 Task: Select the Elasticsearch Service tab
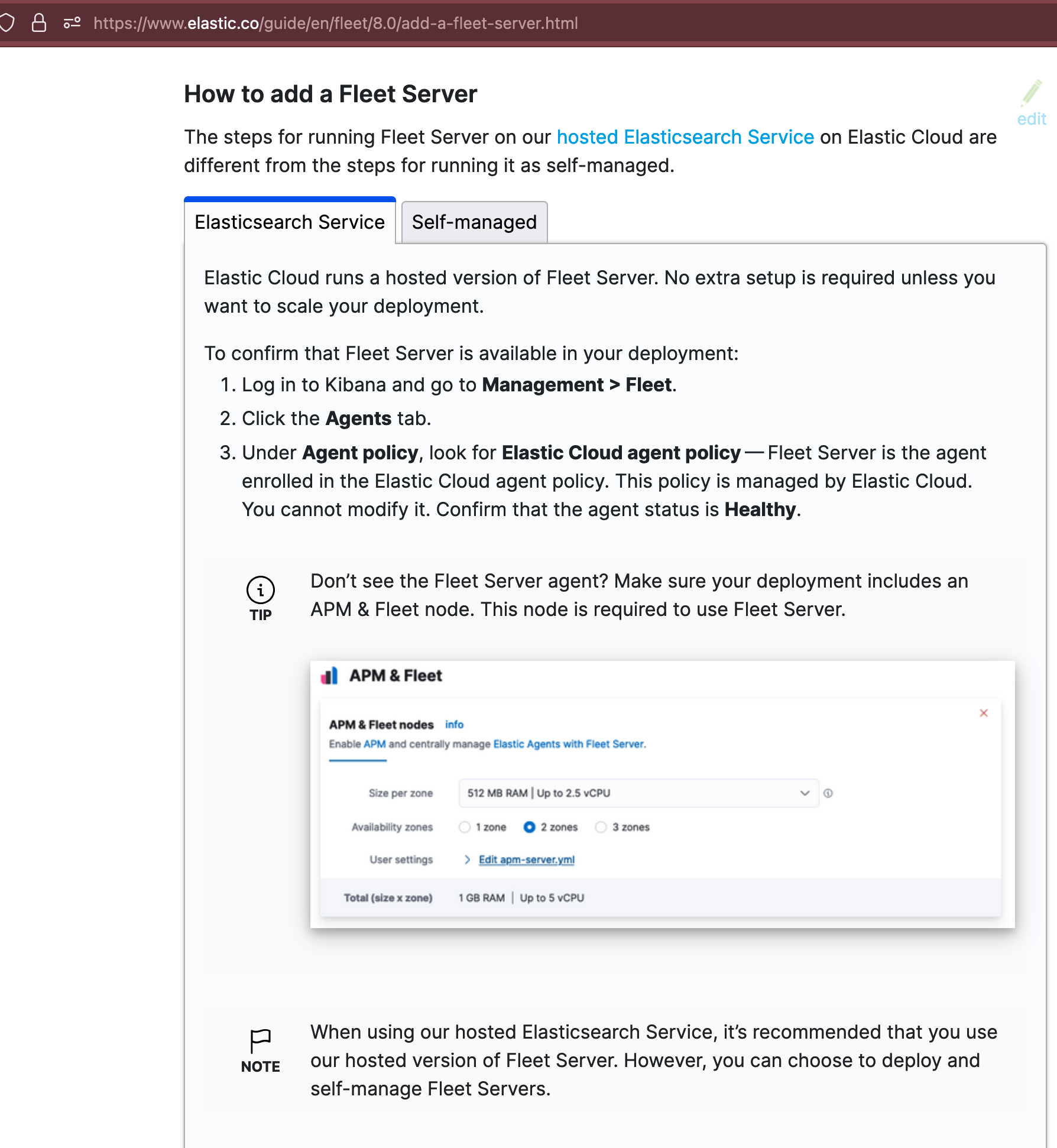coord(290,222)
